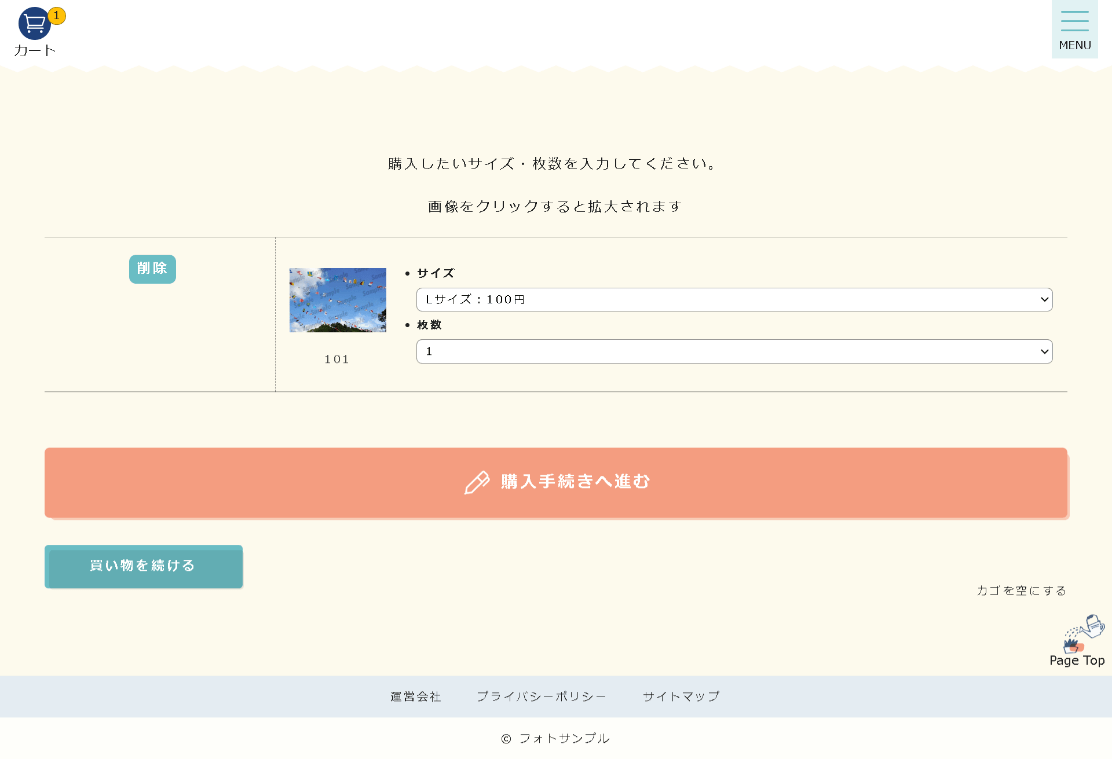
Task: Click the arrow on the Lサイズ selector
Action: (x=1044, y=300)
